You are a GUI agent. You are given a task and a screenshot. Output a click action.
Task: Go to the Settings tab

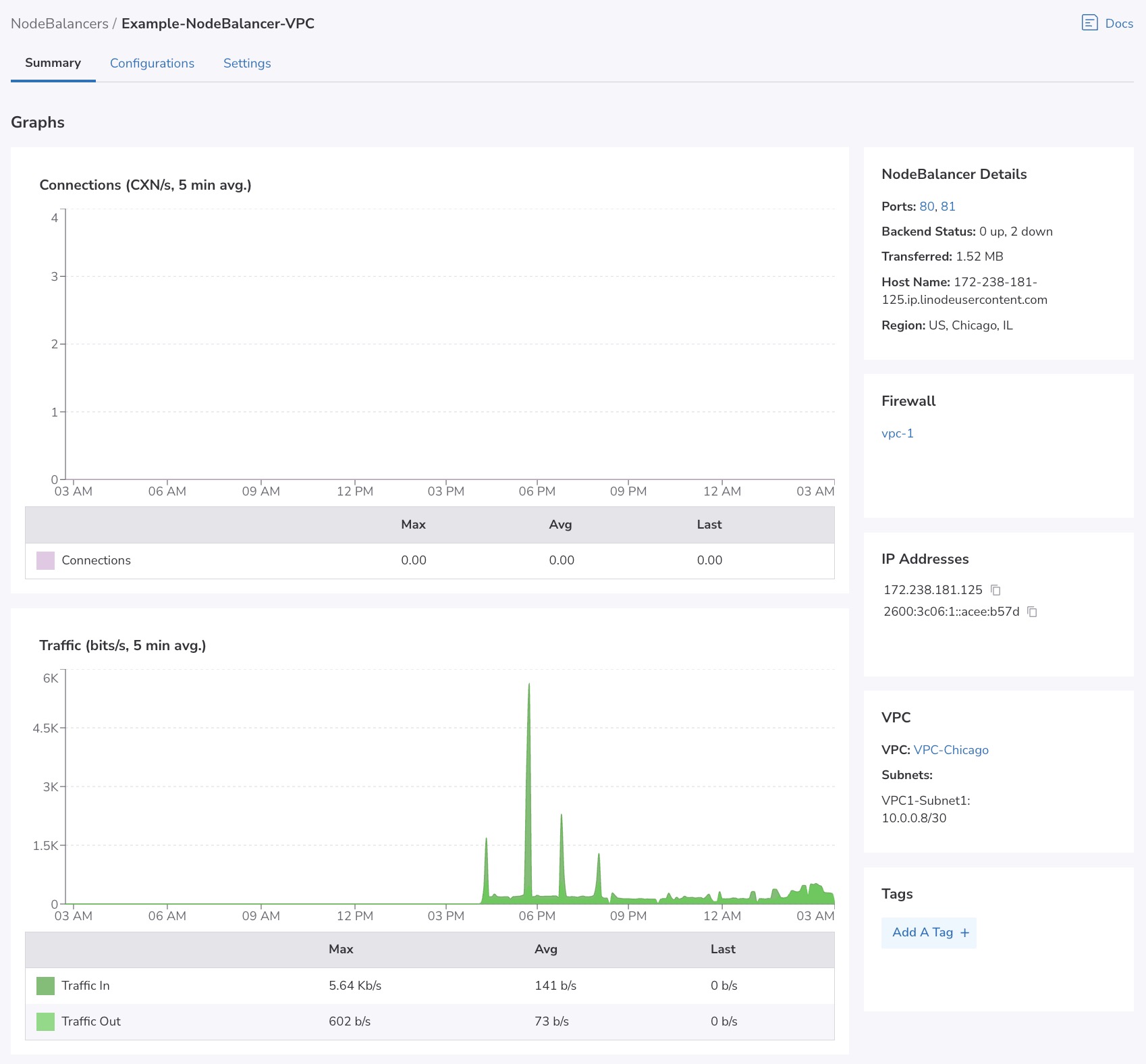(x=247, y=63)
